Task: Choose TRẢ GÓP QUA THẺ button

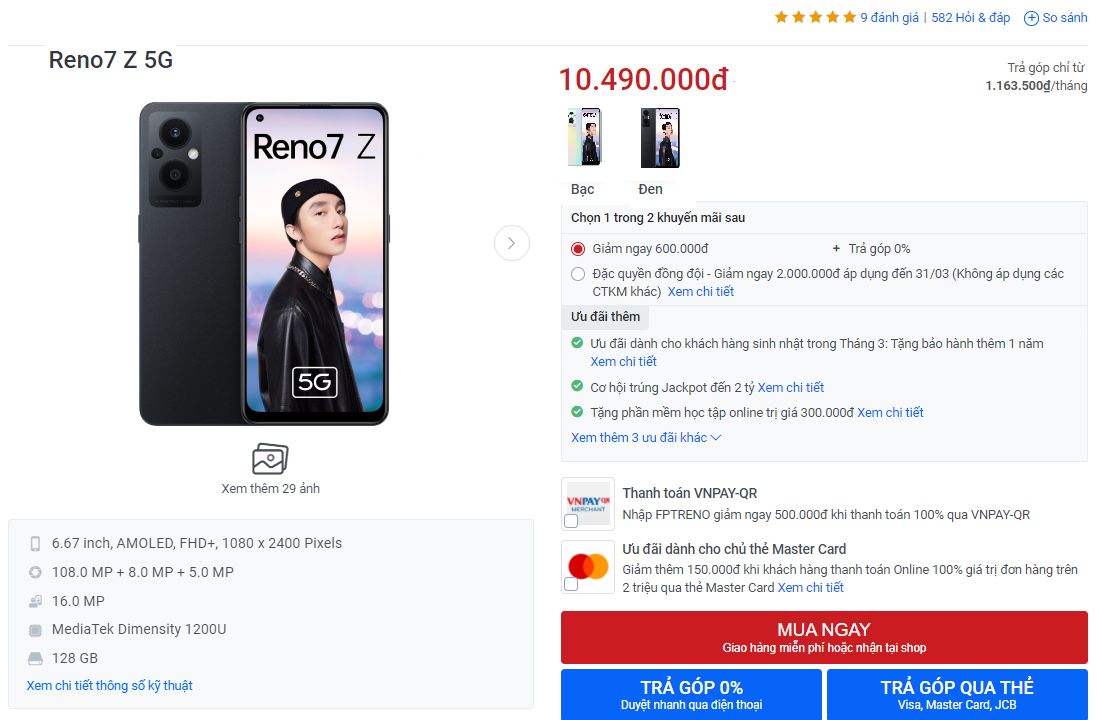Action: pos(956,695)
